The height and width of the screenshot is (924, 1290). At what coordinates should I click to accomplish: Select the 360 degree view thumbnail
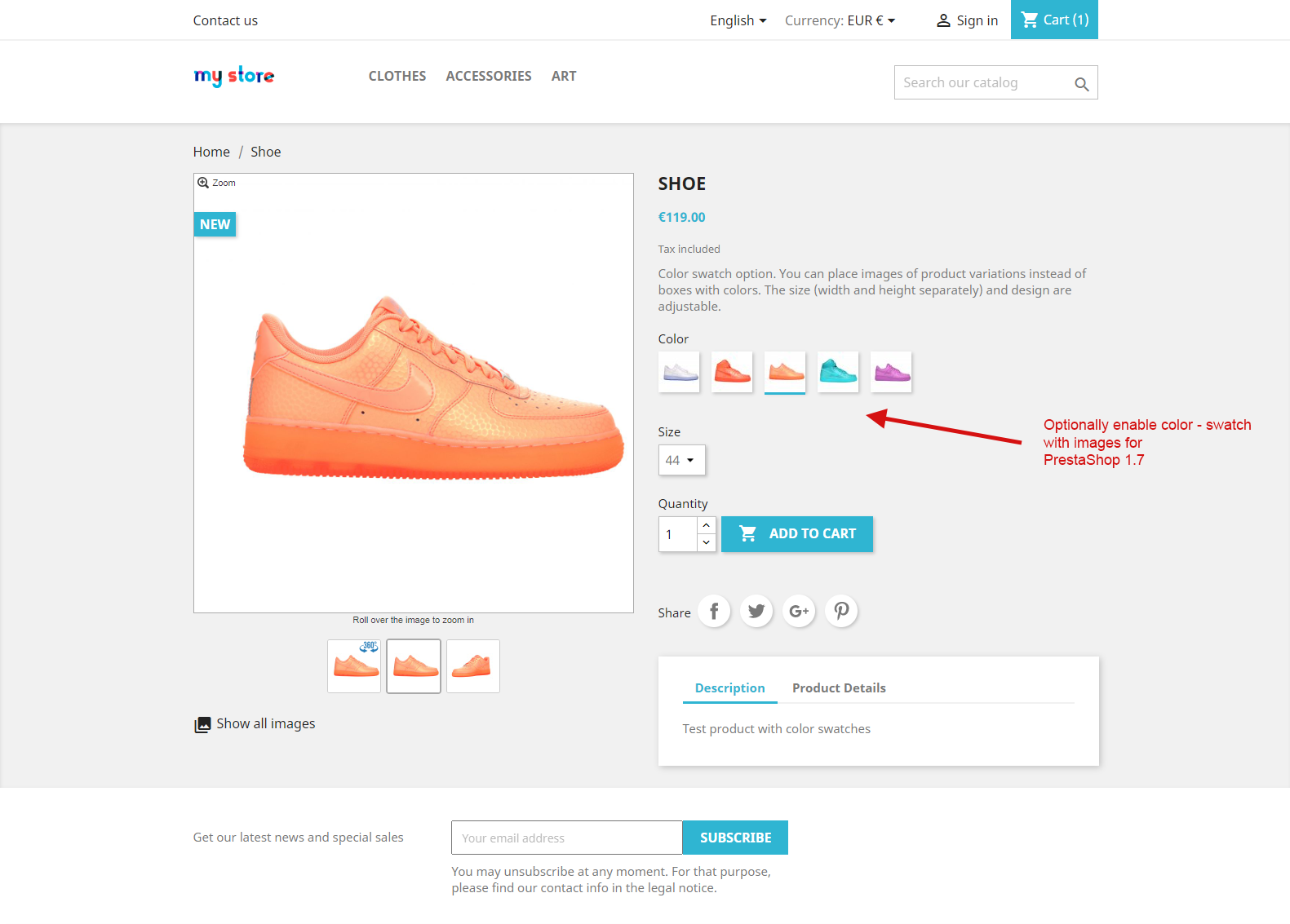click(x=354, y=666)
